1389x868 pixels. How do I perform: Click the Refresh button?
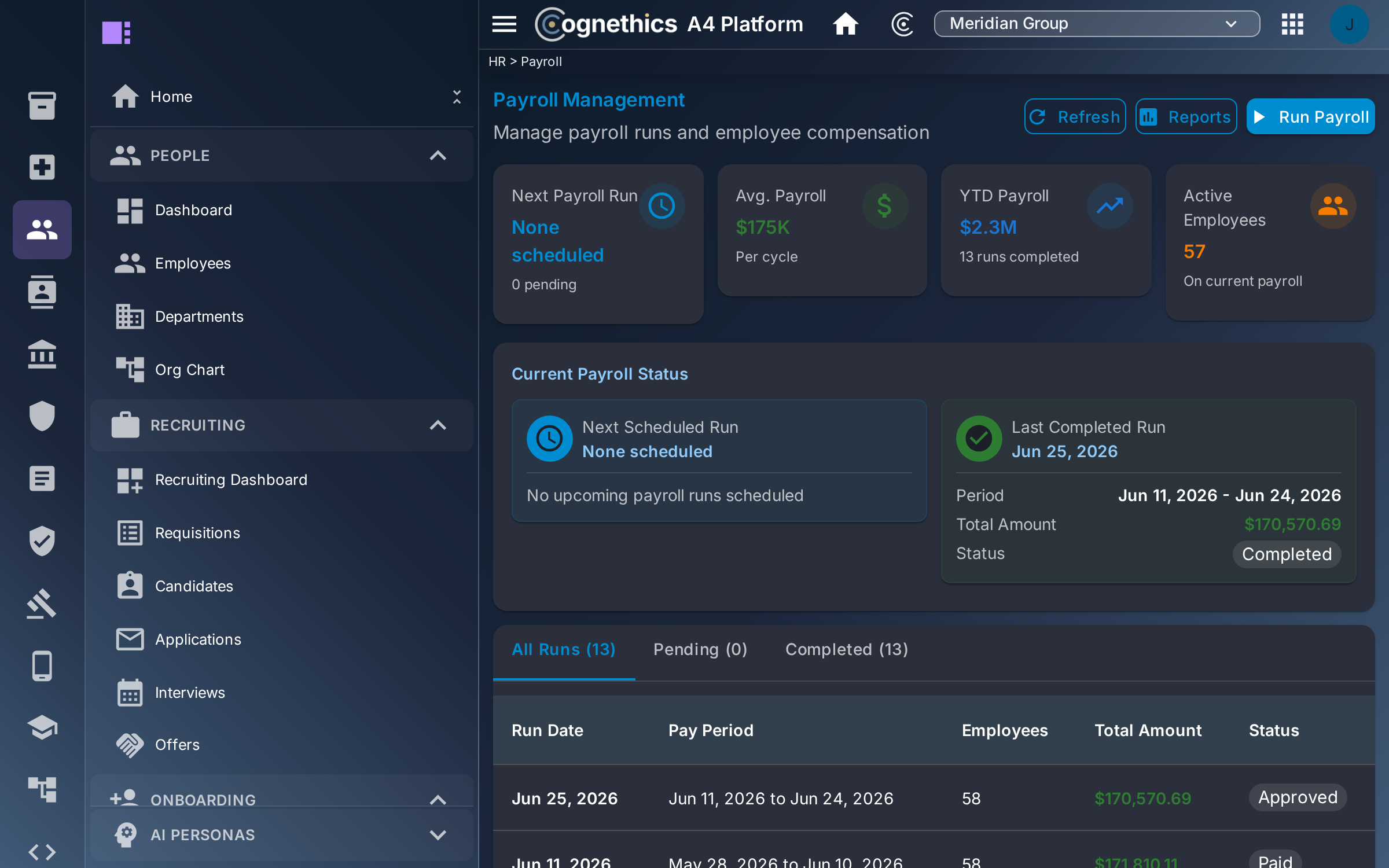(x=1075, y=116)
